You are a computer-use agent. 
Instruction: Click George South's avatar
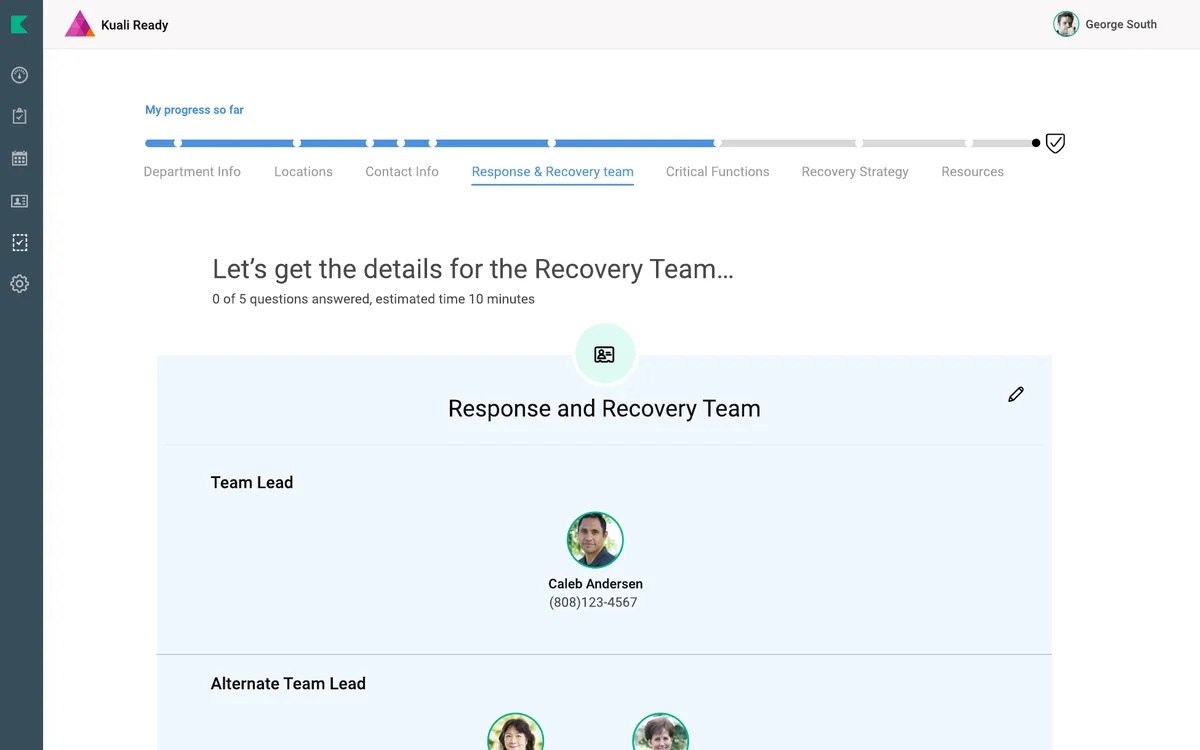(1066, 24)
